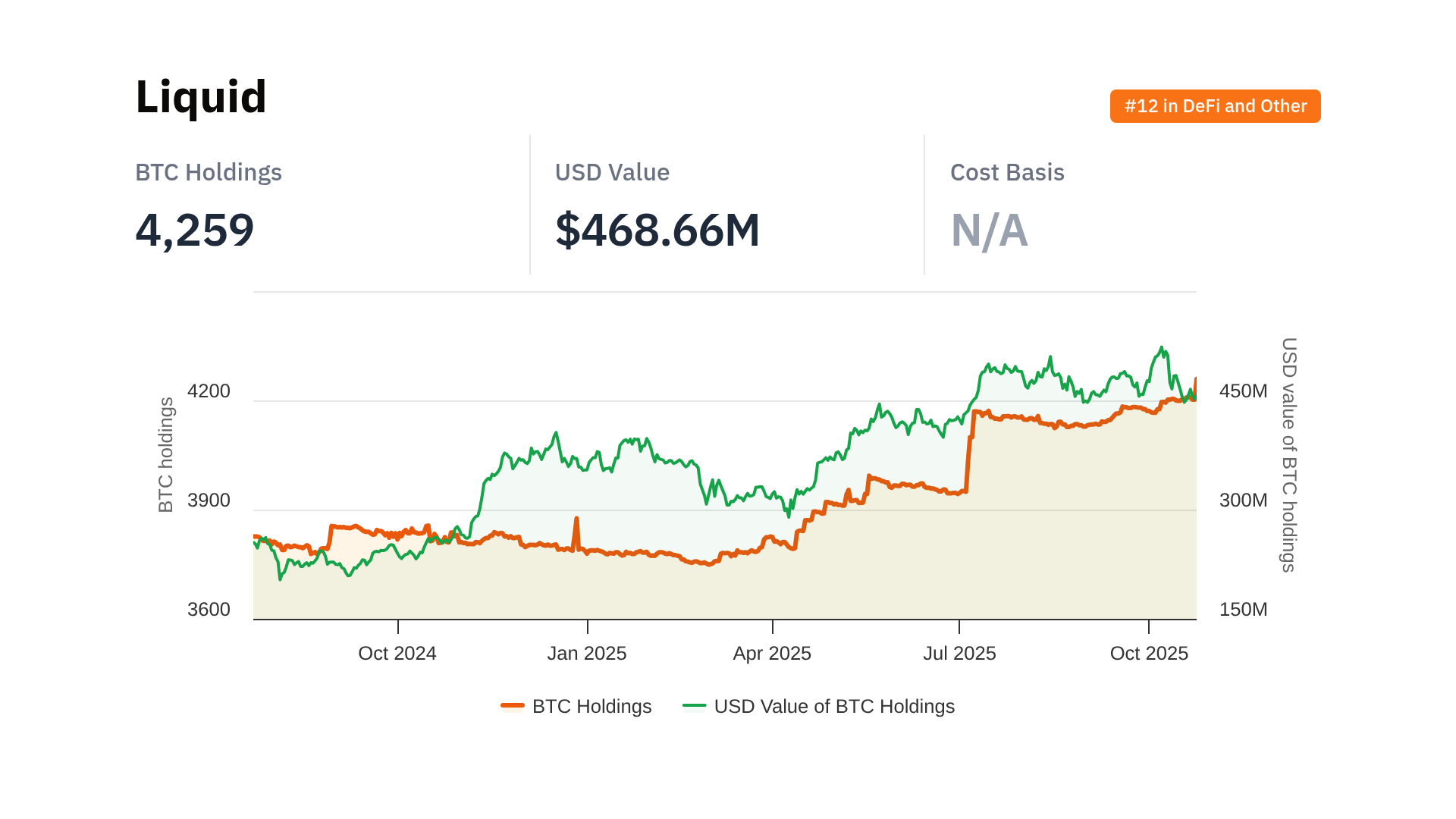1456x819 pixels.
Task: Click the green USD Value legend swatch
Action: [694, 706]
